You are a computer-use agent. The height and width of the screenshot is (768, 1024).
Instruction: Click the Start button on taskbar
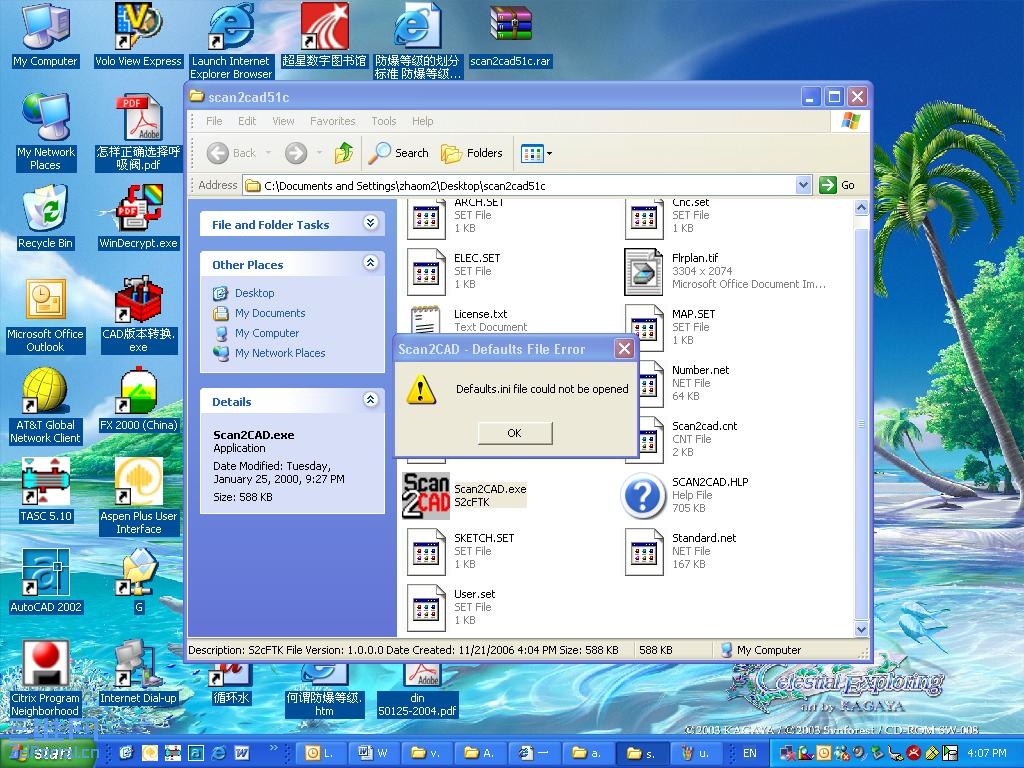(x=50, y=753)
